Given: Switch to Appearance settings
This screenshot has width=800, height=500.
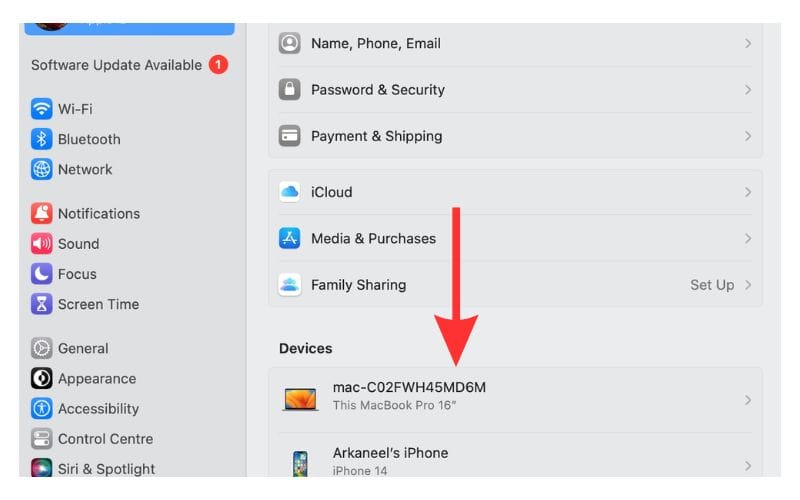Looking at the screenshot, I should (x=96, y=378).
